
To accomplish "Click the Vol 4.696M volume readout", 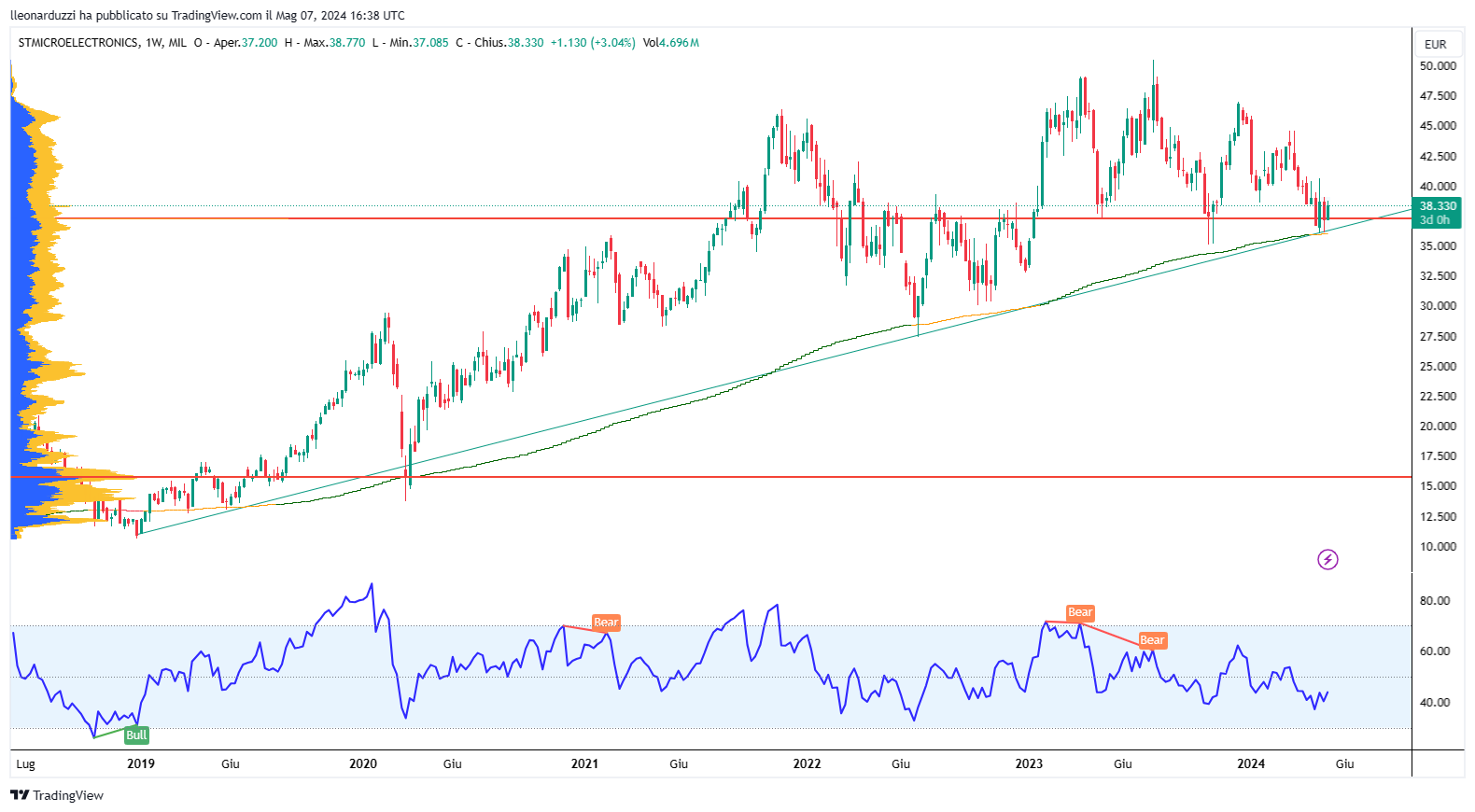I will click(670, 43).
